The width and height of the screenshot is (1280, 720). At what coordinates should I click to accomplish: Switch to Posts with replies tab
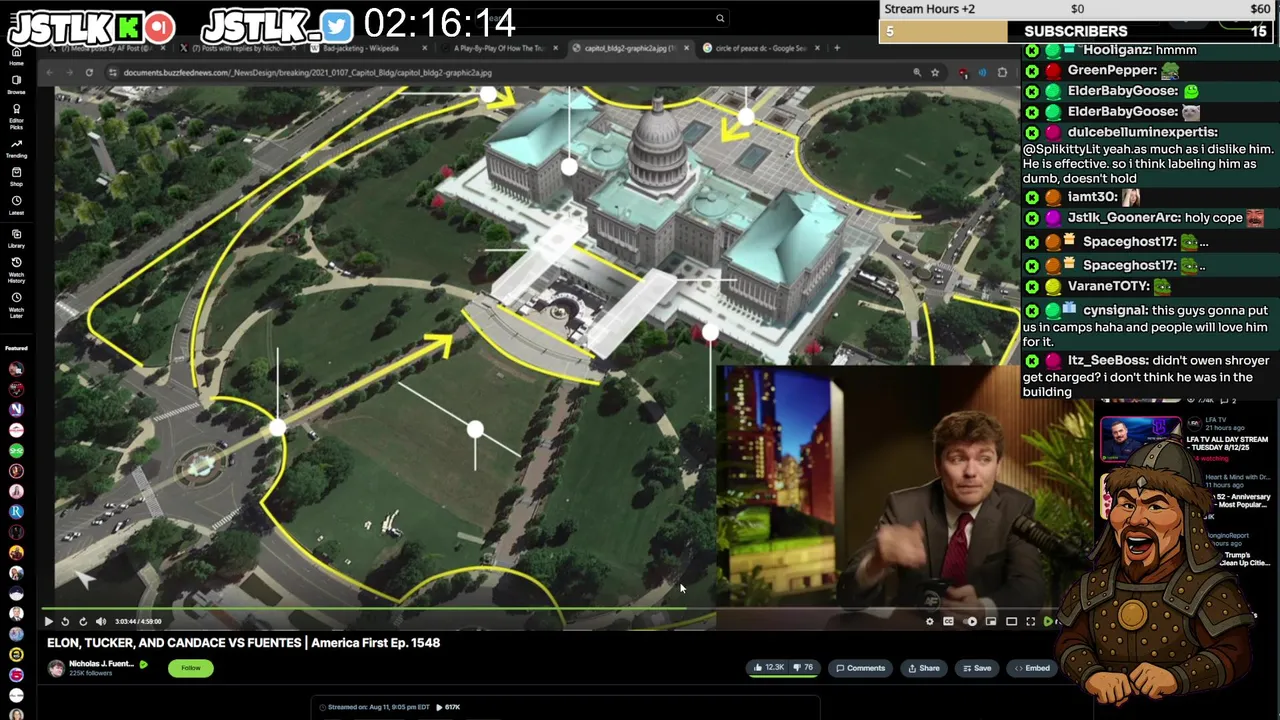tap(240, 48)
